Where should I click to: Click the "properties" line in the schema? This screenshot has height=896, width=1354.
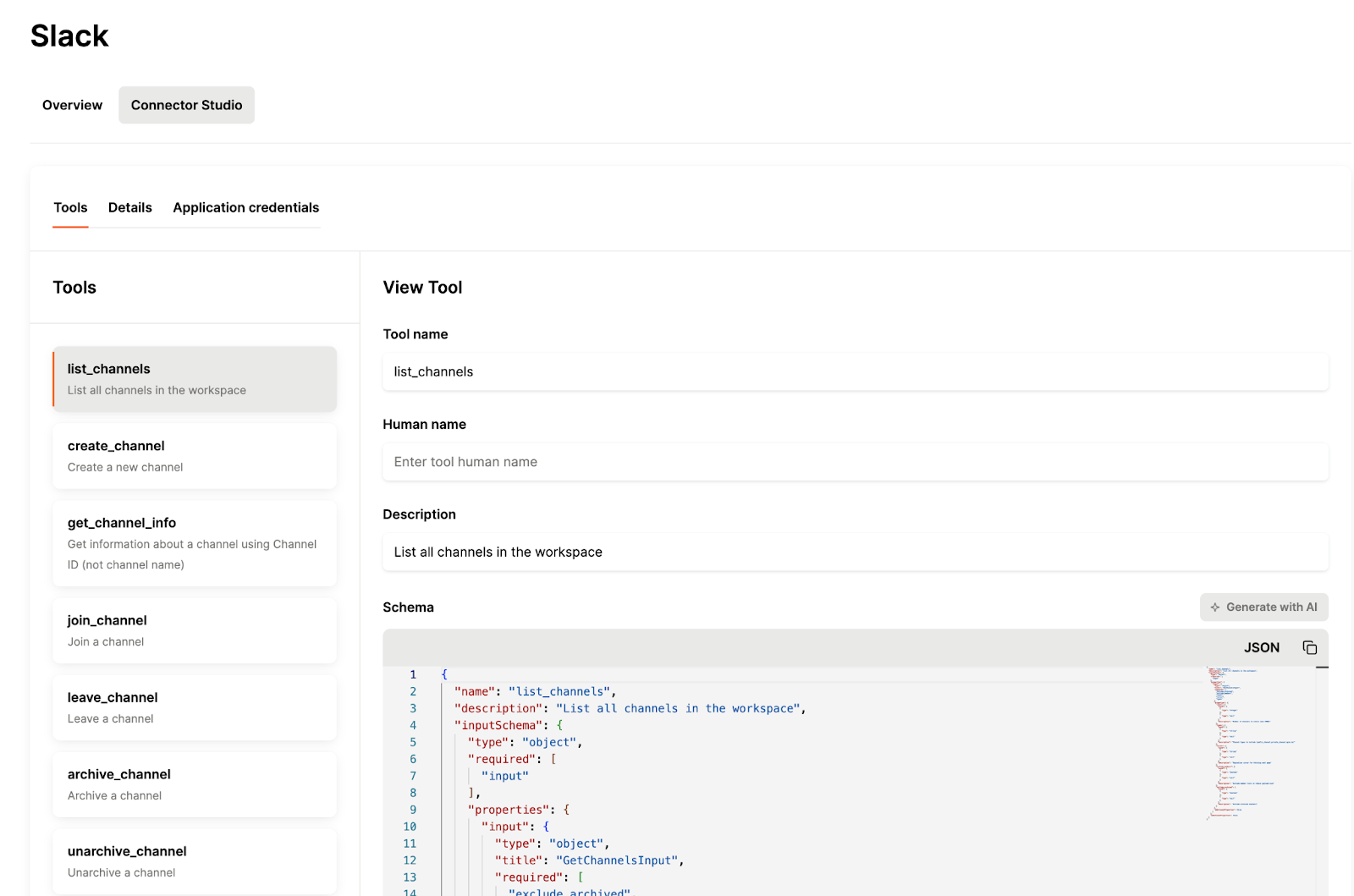[x=519, y=810]
